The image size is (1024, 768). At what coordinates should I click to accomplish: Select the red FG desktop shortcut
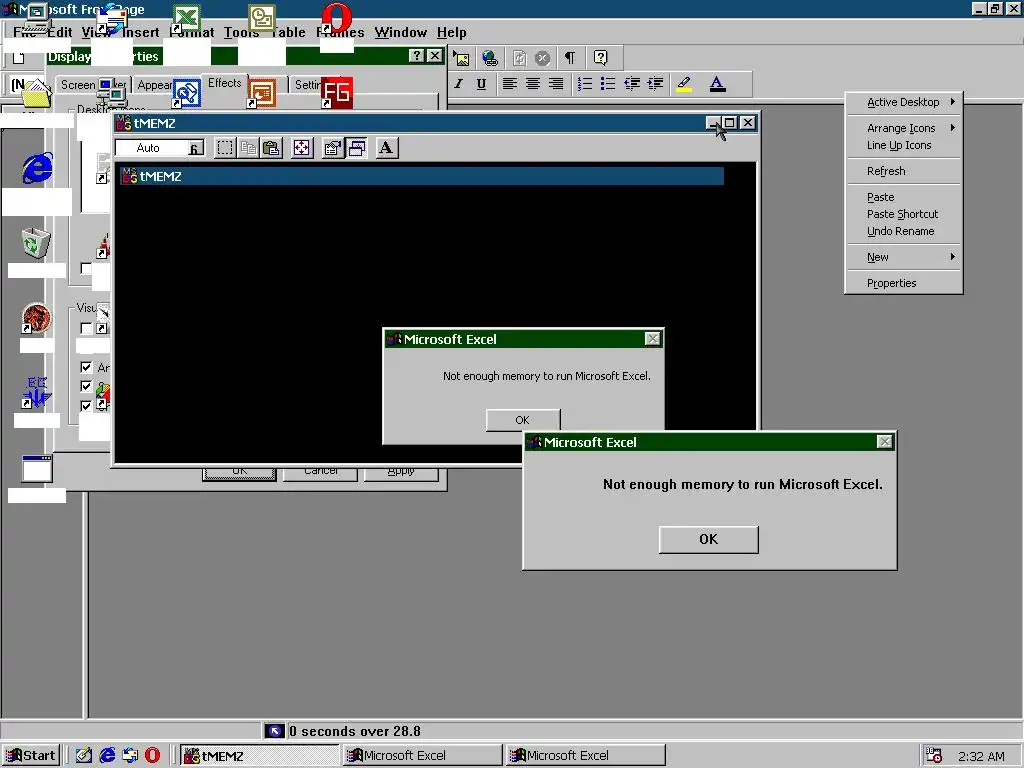pyautogui.click(x=336, y=92)
